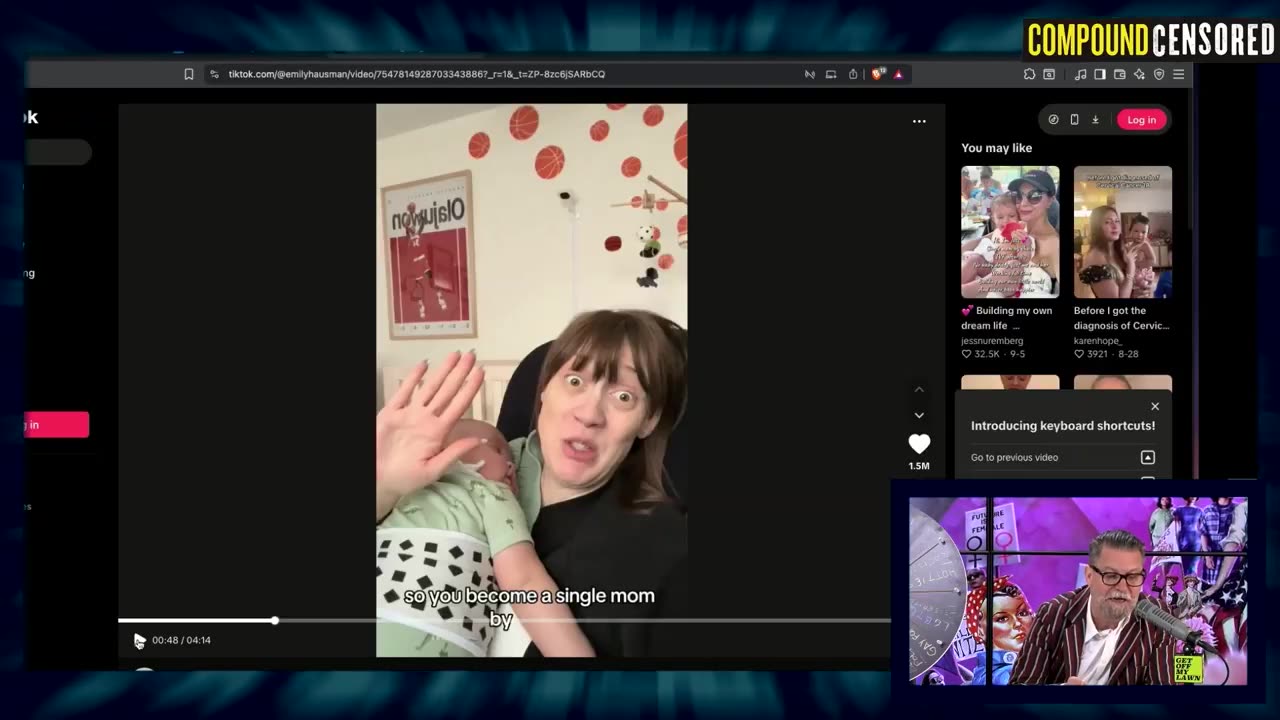Select the tiktok.com address bar URL

tap(416, 74)
